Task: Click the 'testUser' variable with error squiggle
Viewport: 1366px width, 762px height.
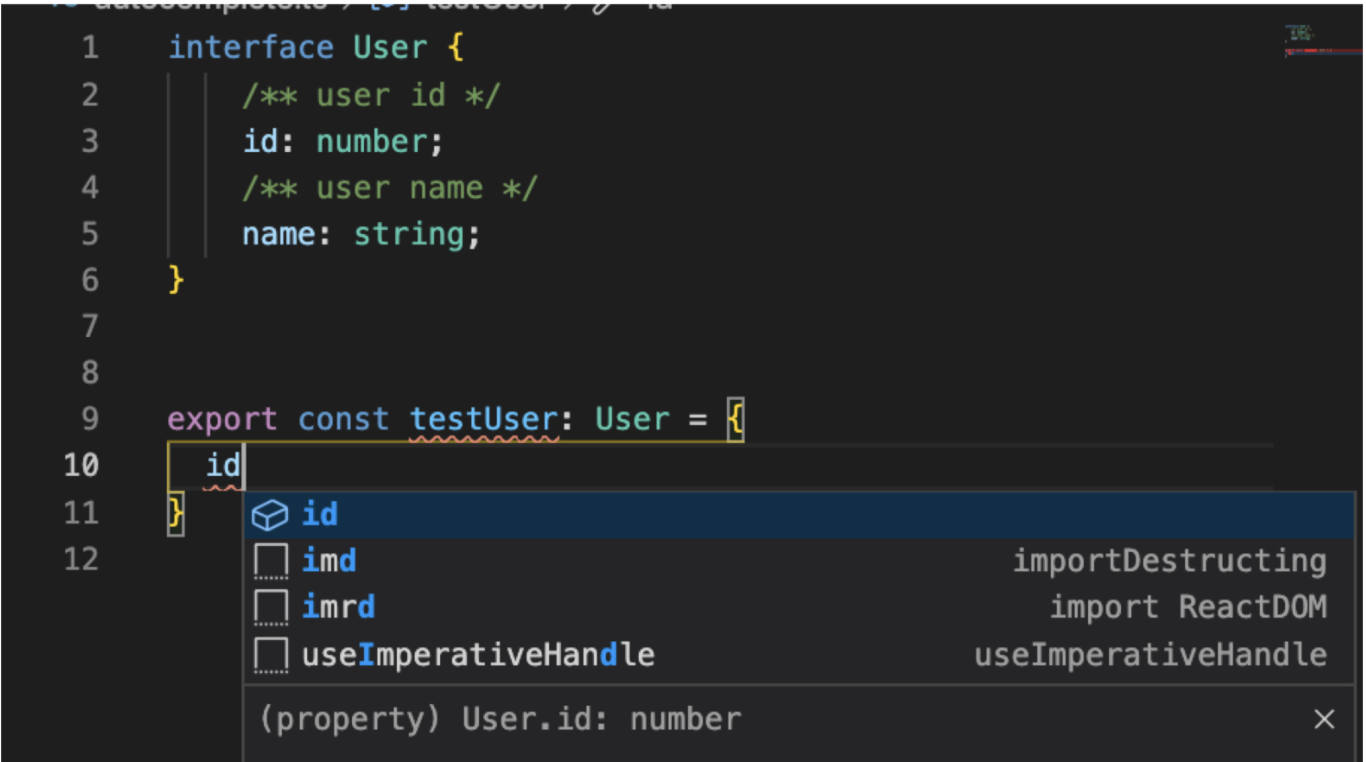Action: 484,419
